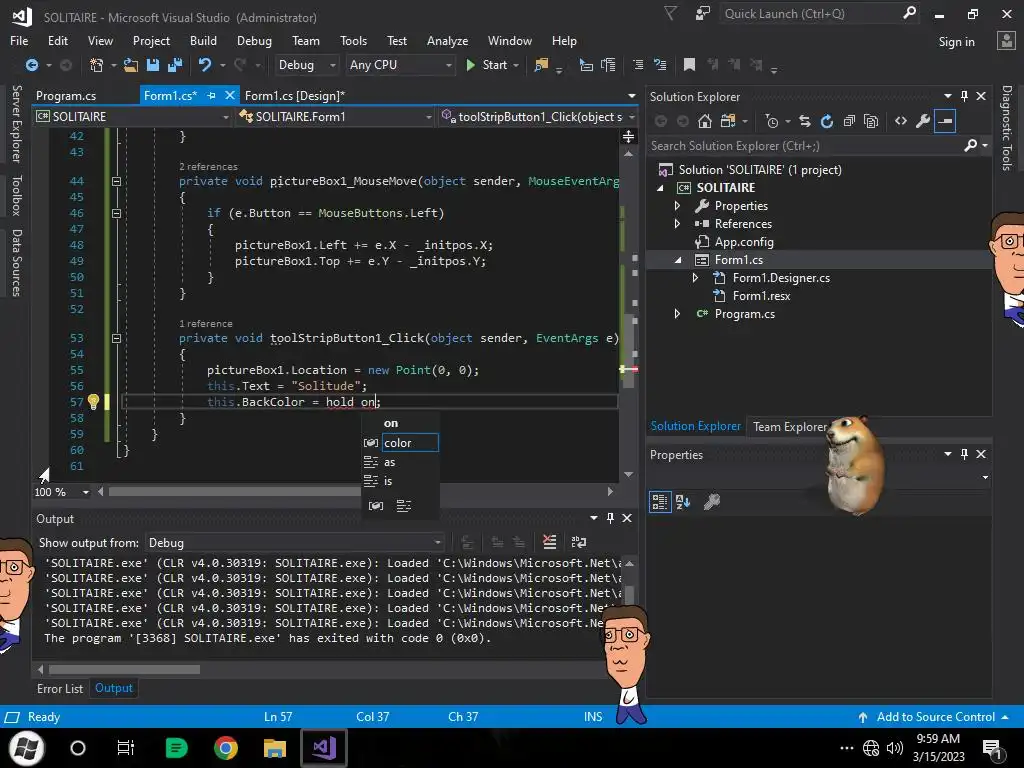Expand Form1.Designer.cs node
Screen dimensions: 1024x768
pyautogui.click(x=696, y=278)
